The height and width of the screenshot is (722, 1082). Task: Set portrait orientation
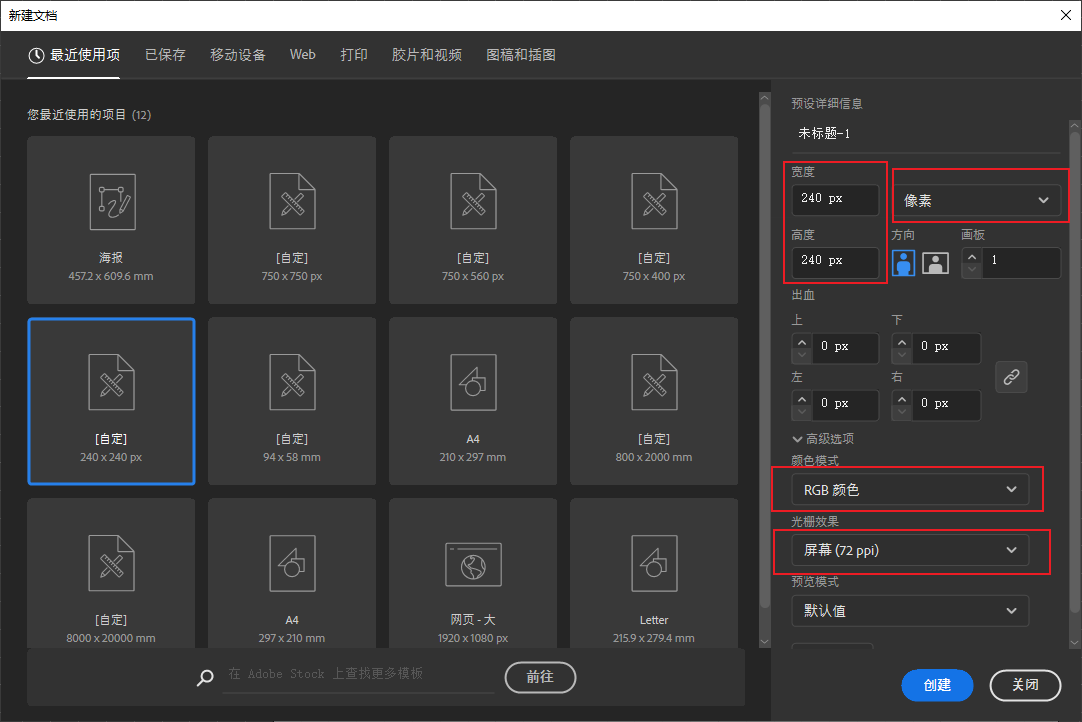[903, 263]
